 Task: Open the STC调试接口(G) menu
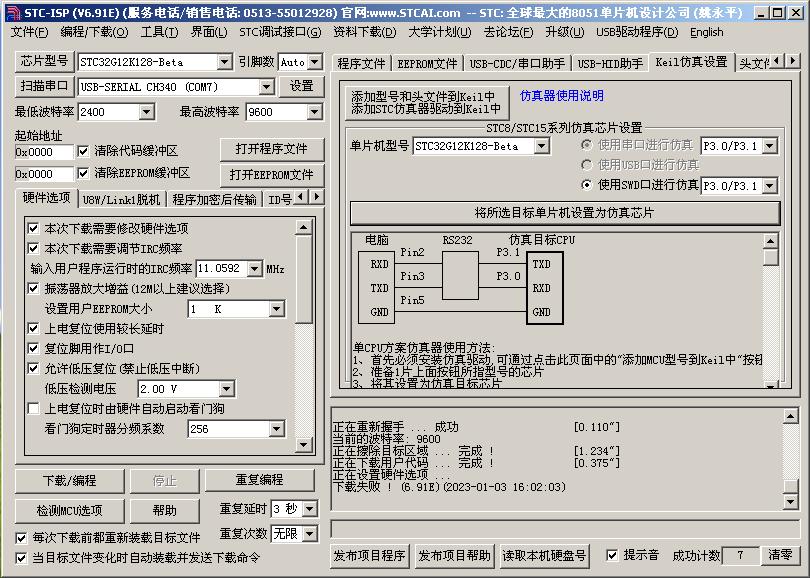pos(279,32)
